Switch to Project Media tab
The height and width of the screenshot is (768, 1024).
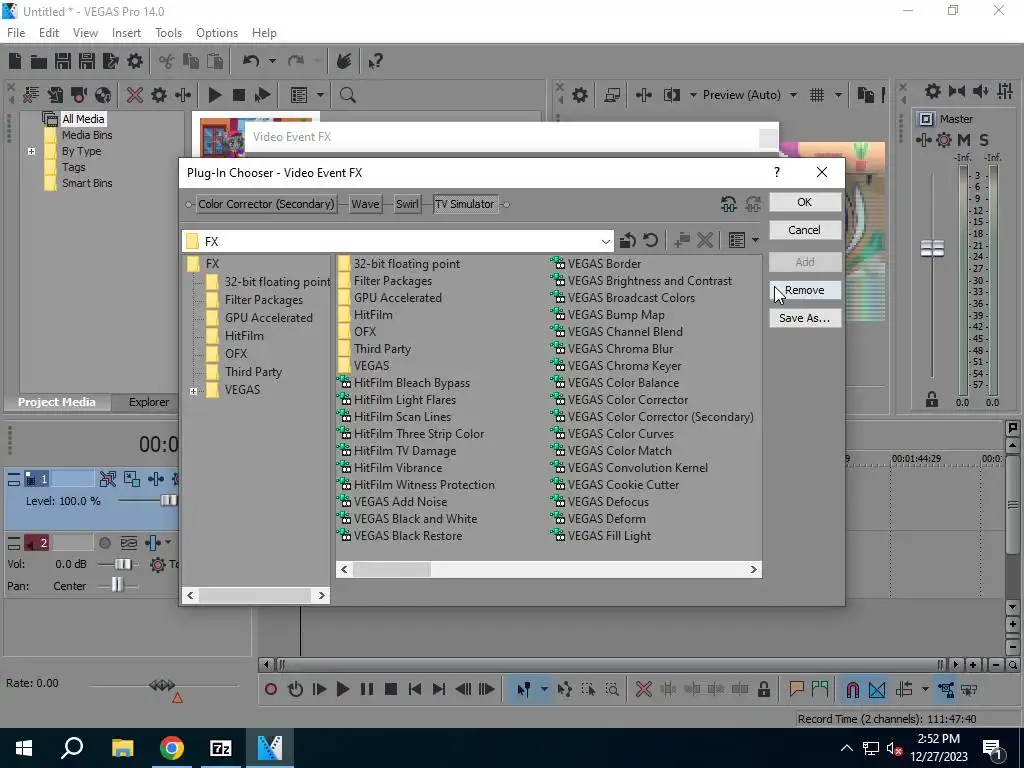point(57,402)
